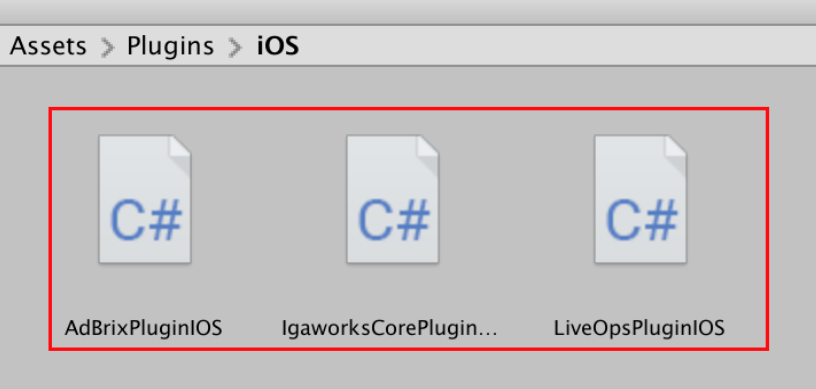Select the LiveOpsPluginIOS C# script icon

(x=641, y=199)
